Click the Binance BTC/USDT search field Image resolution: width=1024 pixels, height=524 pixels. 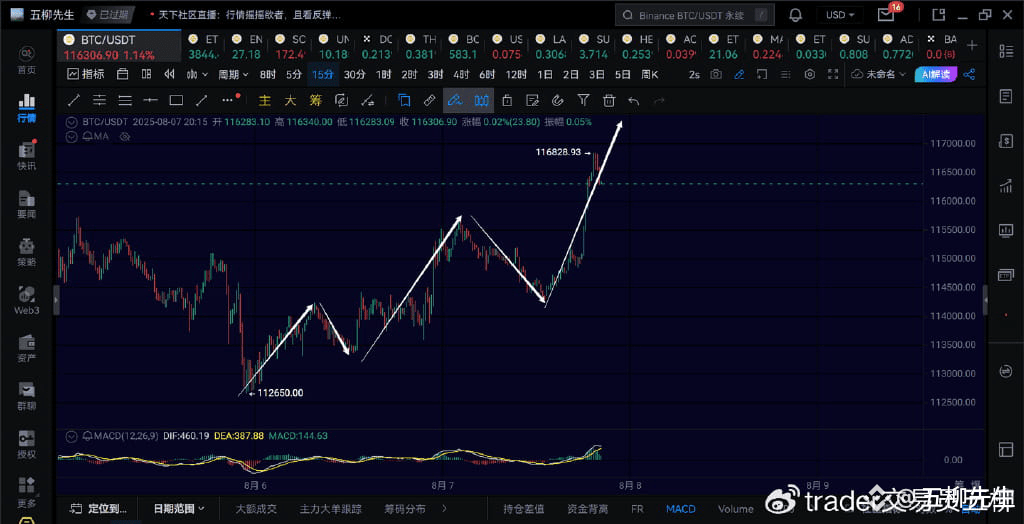(695, 15)
